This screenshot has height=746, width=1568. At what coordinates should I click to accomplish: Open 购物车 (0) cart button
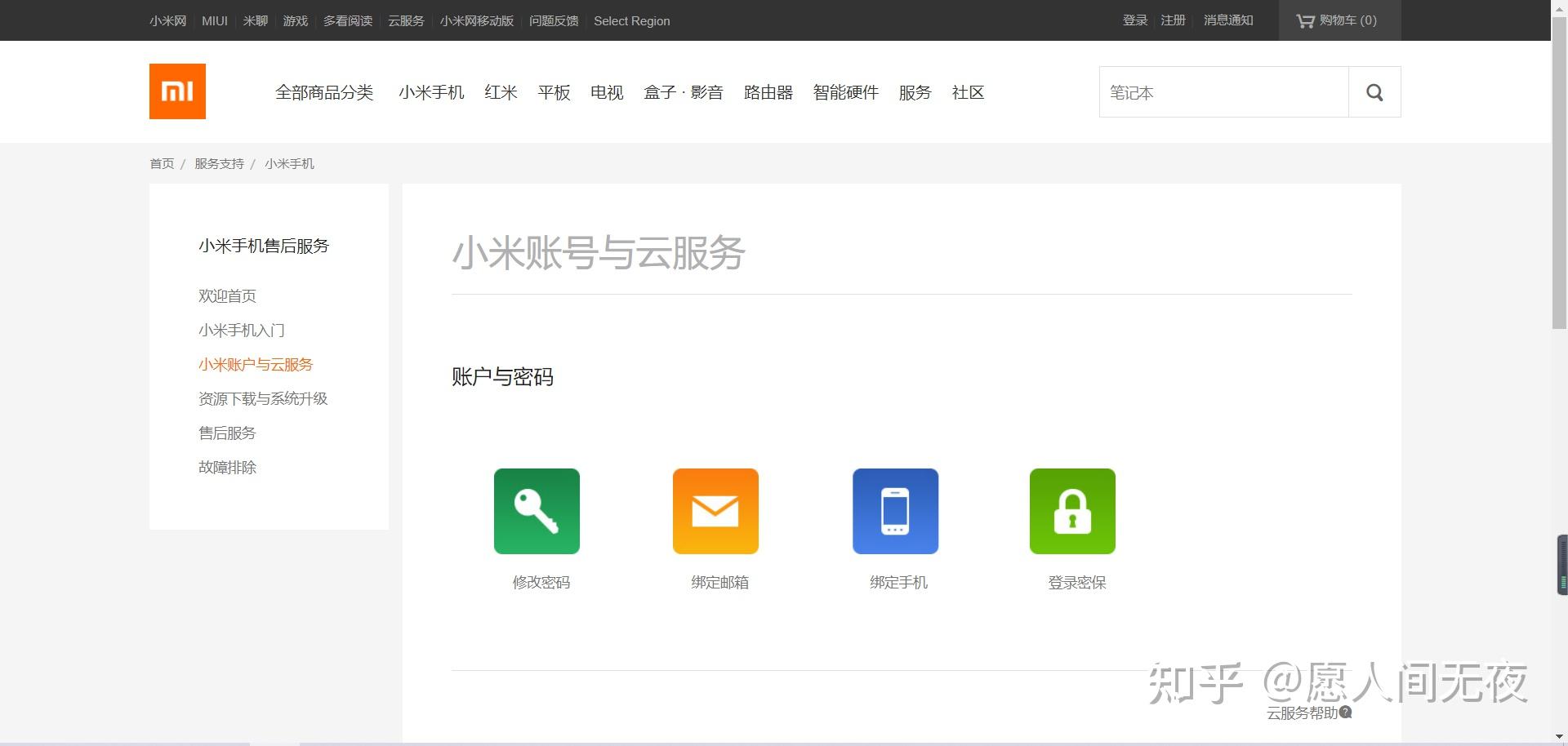tap(1340, 20)
